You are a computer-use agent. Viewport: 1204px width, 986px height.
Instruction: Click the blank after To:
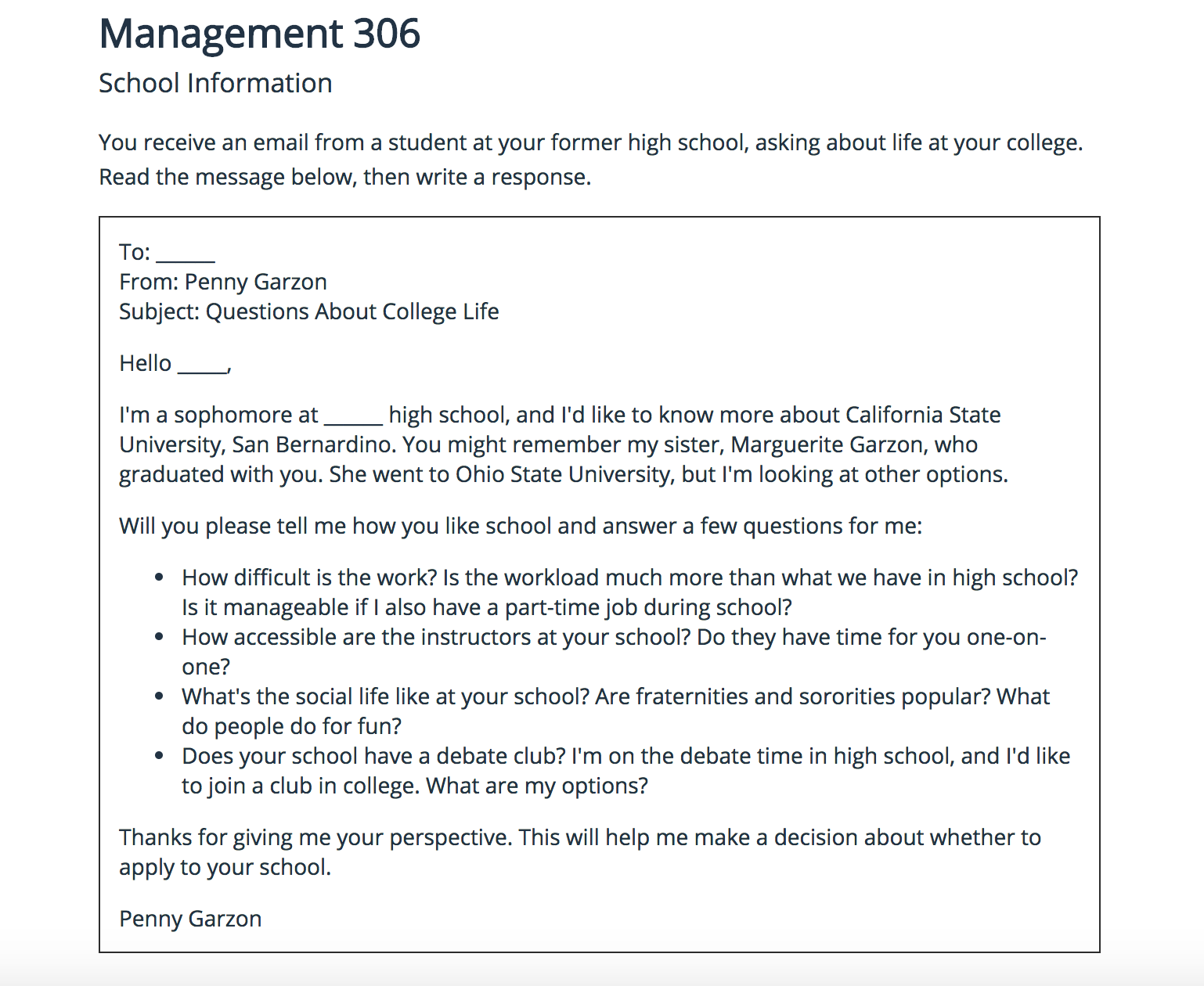point(186,254)
